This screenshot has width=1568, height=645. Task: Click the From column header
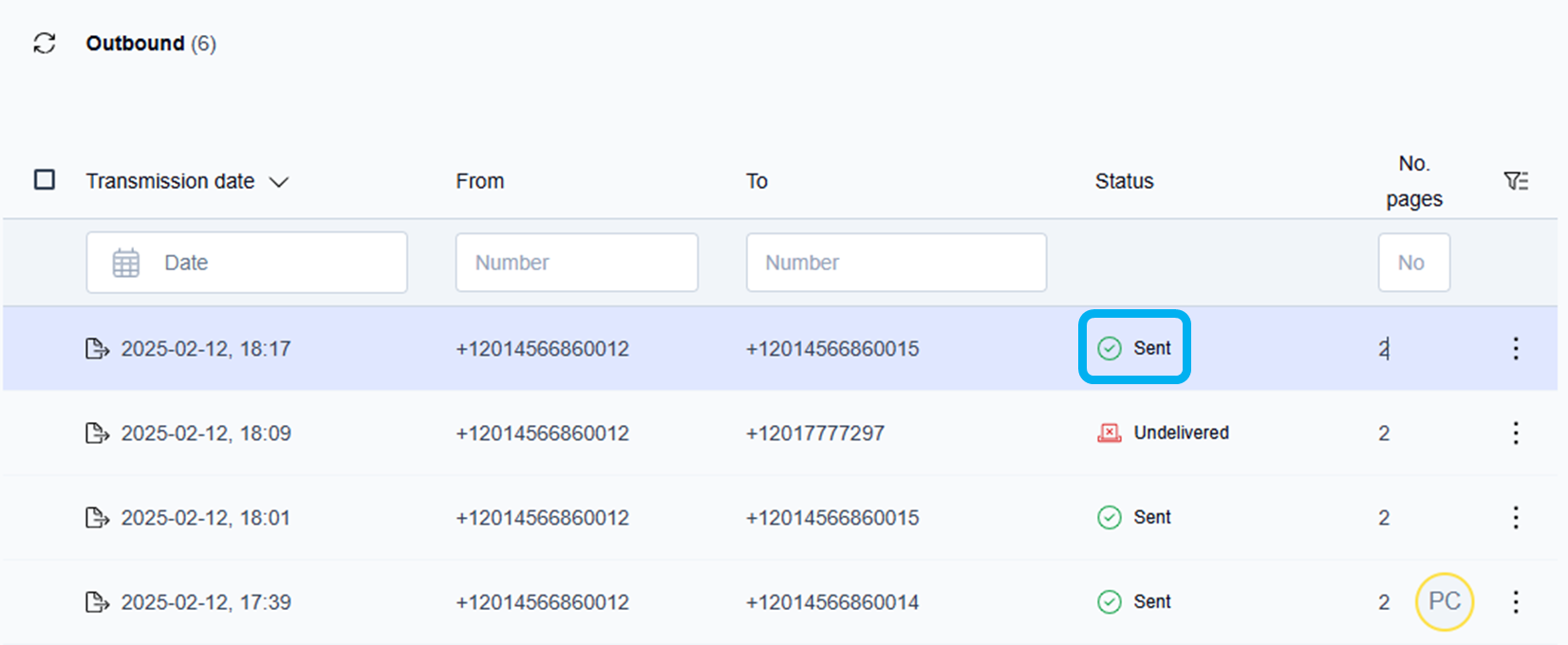coord(479,181)
